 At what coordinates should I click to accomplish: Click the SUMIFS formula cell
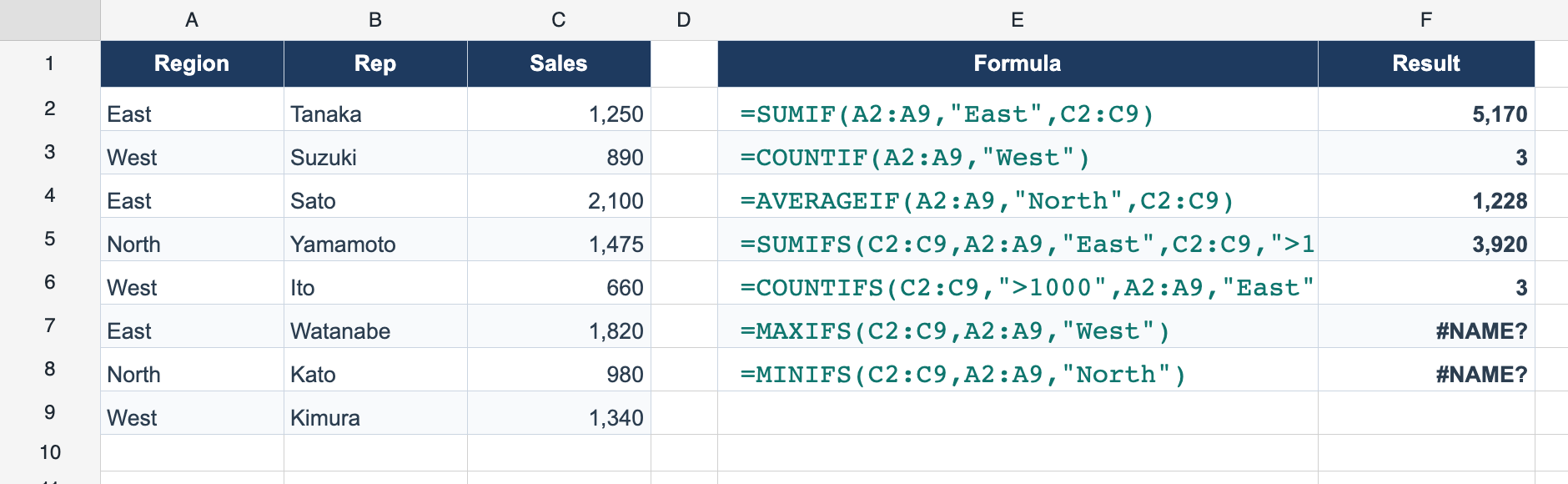pyautogui.click(x=1018, y=239)
